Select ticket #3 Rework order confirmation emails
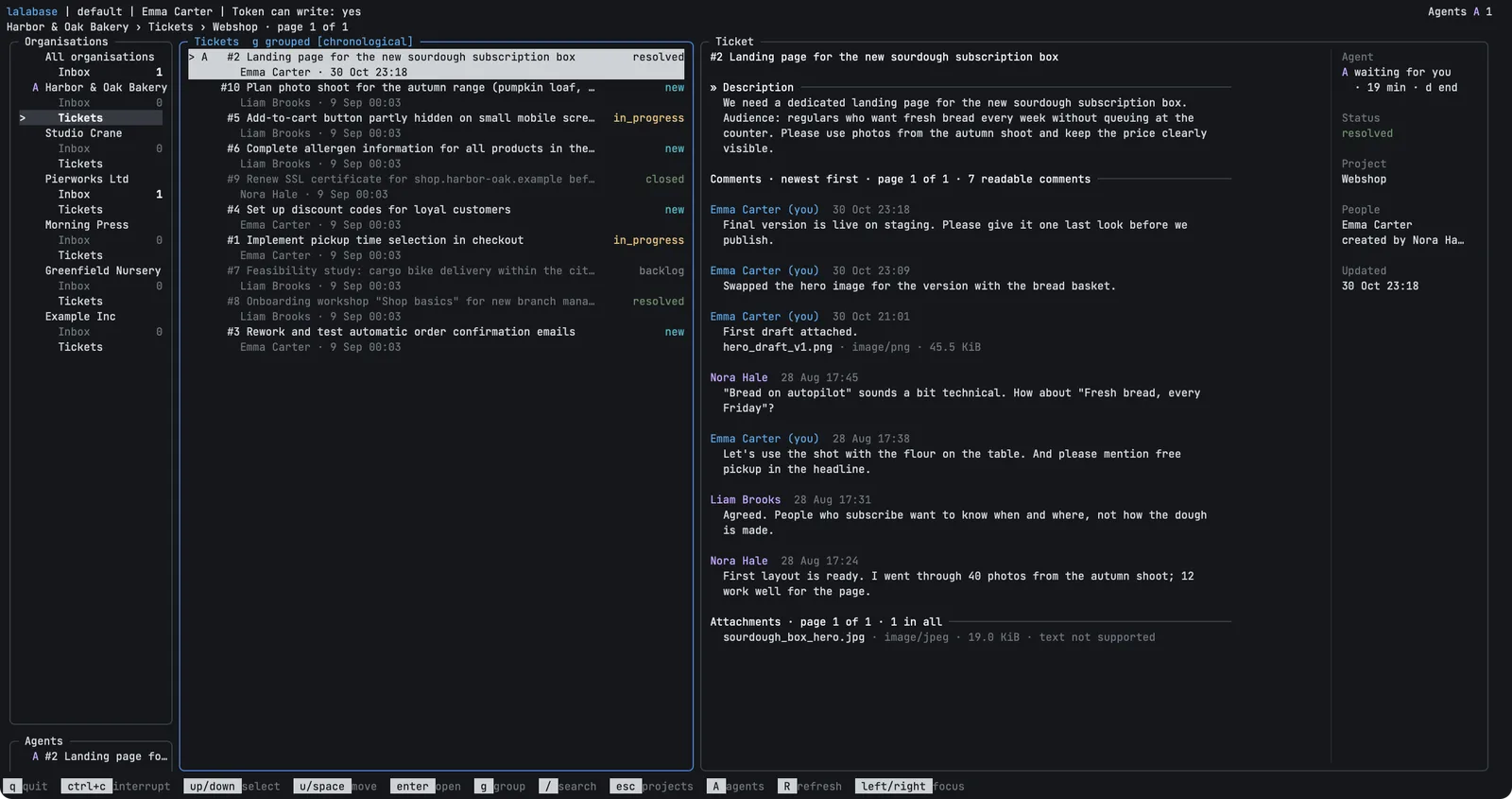The image size is (1512, 799). click(x=437, y=339)
